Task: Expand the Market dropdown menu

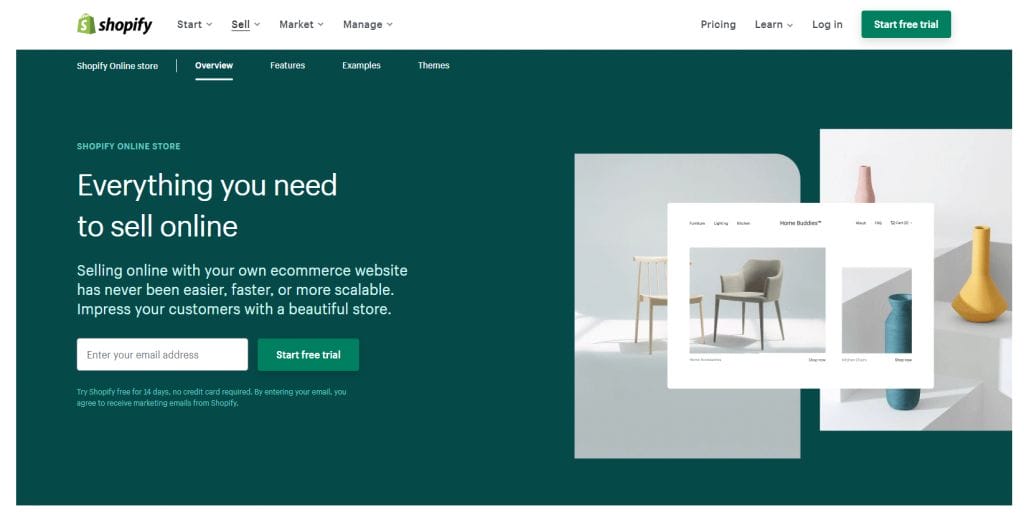Action: pos(301,24)
